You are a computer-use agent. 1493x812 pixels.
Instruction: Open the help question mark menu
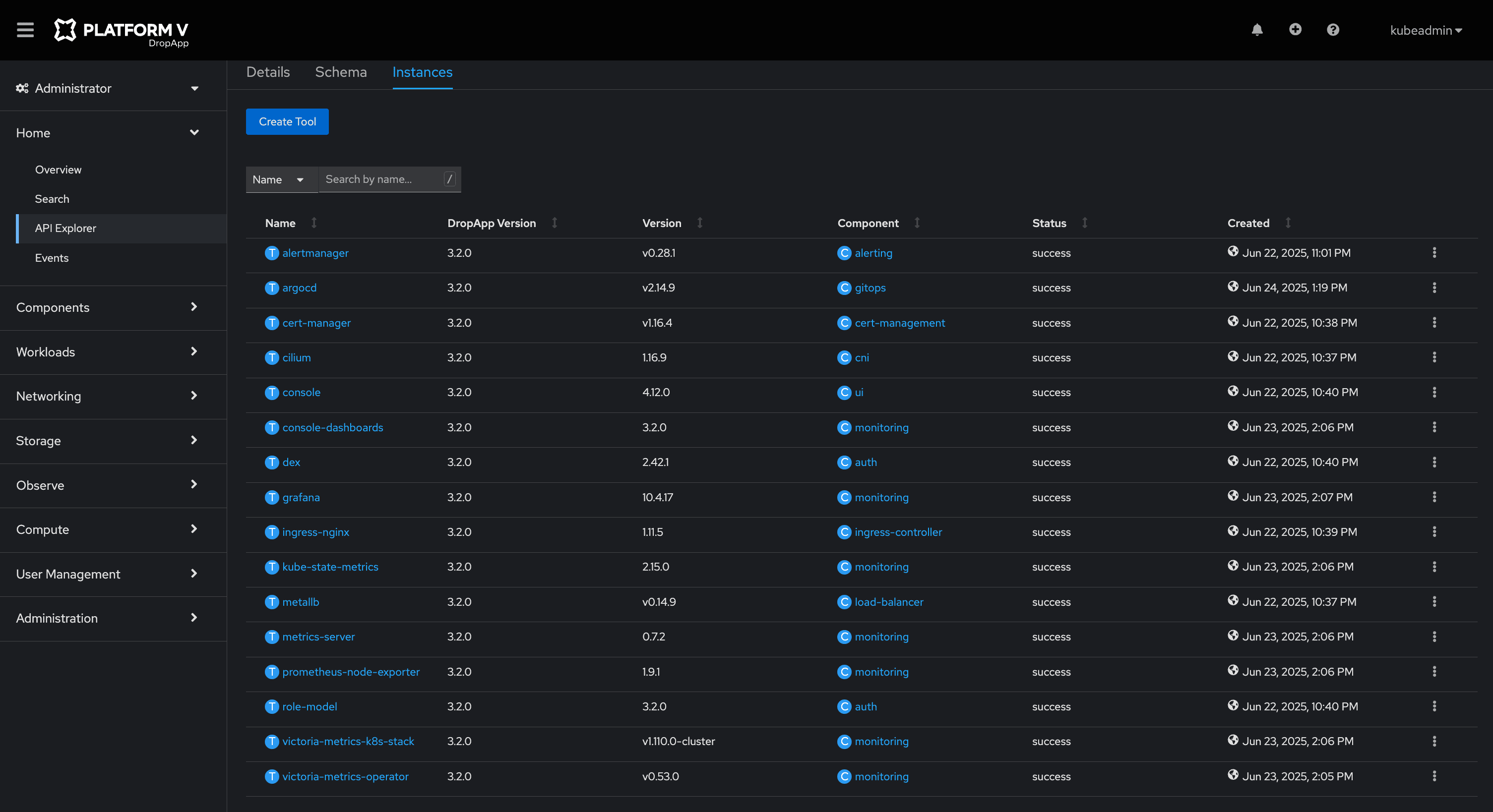coord(1332,30)
